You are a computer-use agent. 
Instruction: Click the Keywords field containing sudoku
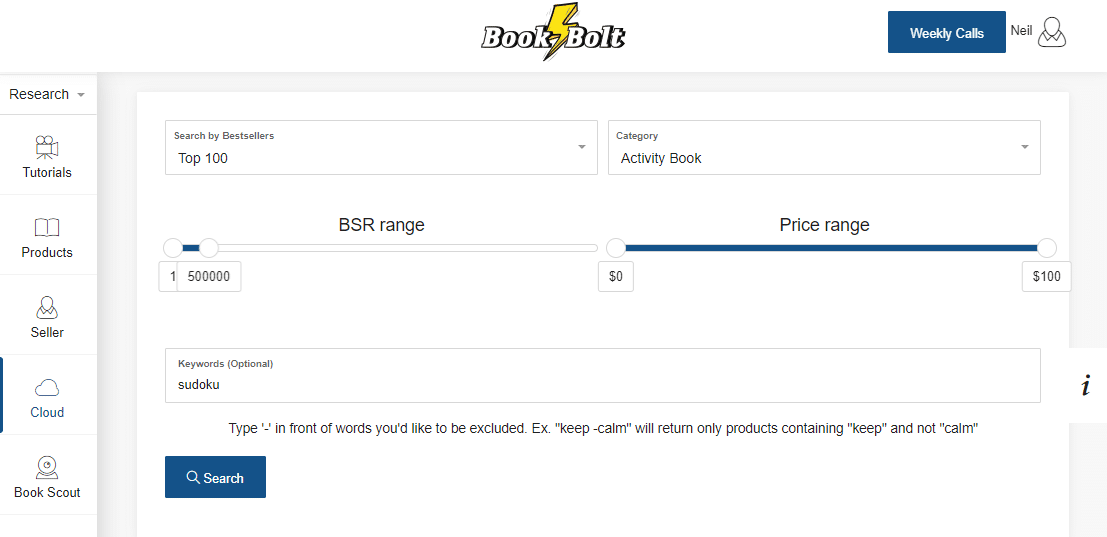click(603, 375)
